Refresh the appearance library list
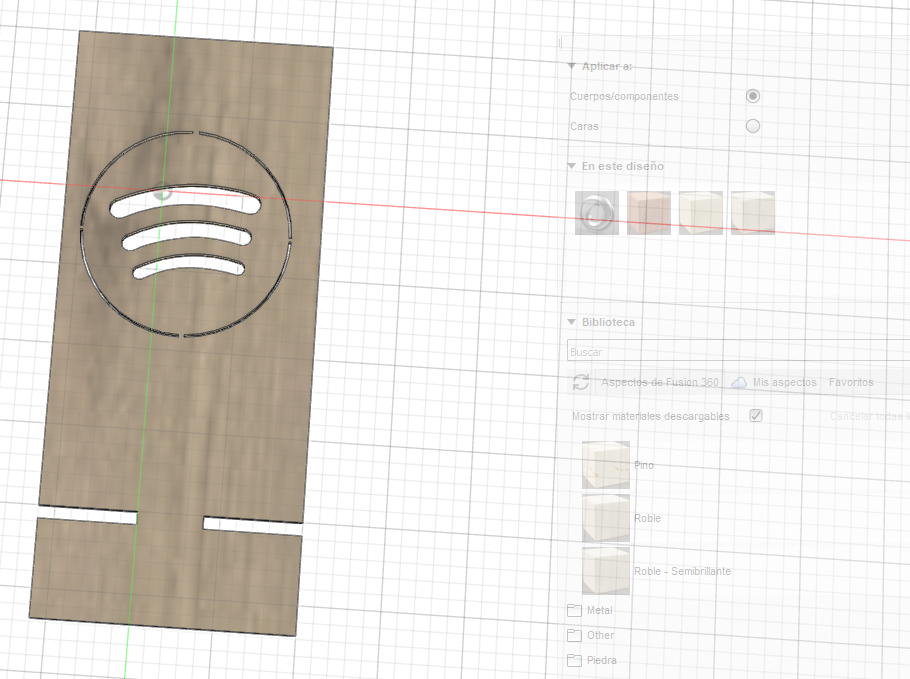The height and width of the screenshot is (679, 910). (x=581, y=382)
